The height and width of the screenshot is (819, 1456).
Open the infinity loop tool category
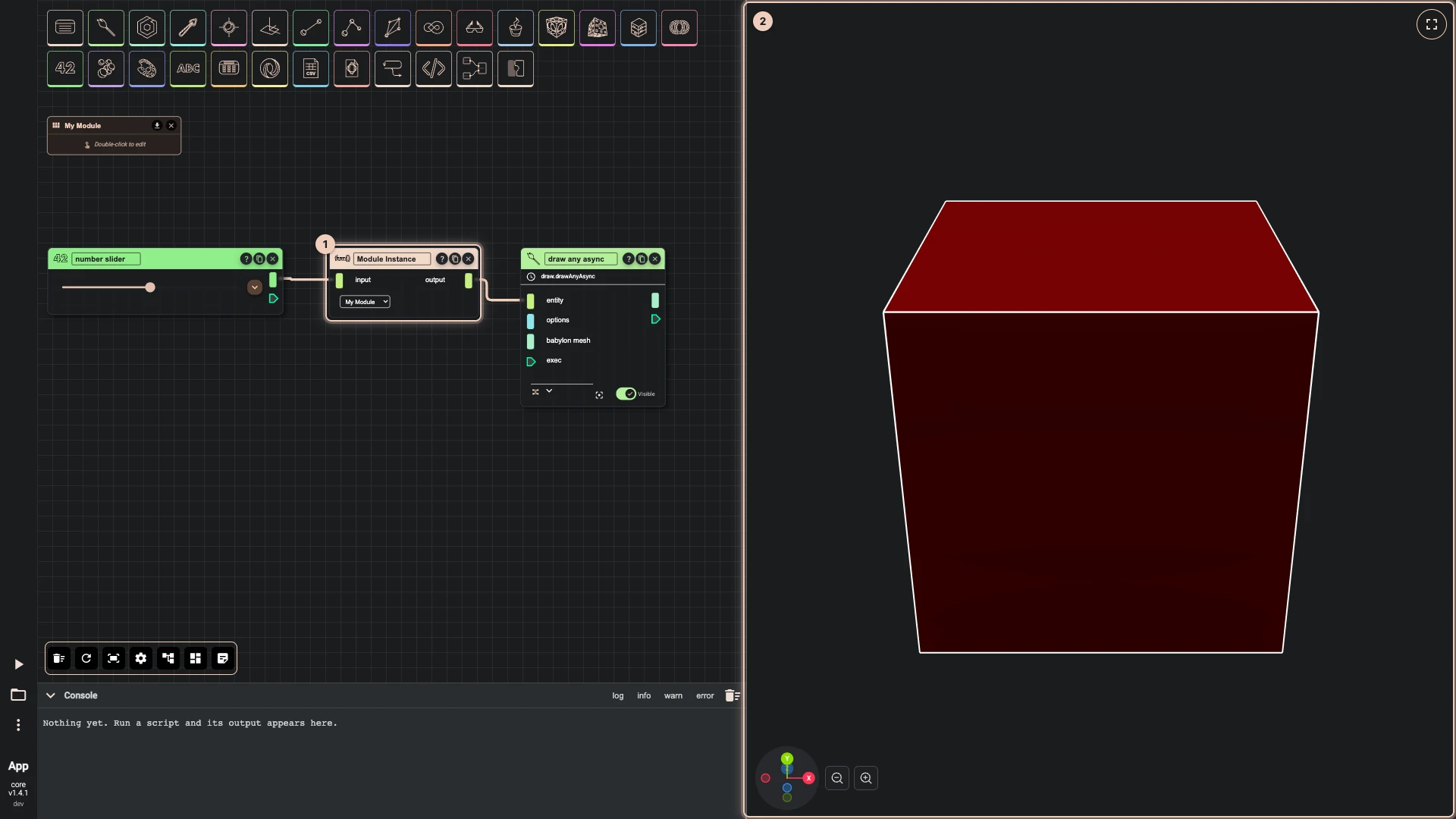tap(434, 27)
